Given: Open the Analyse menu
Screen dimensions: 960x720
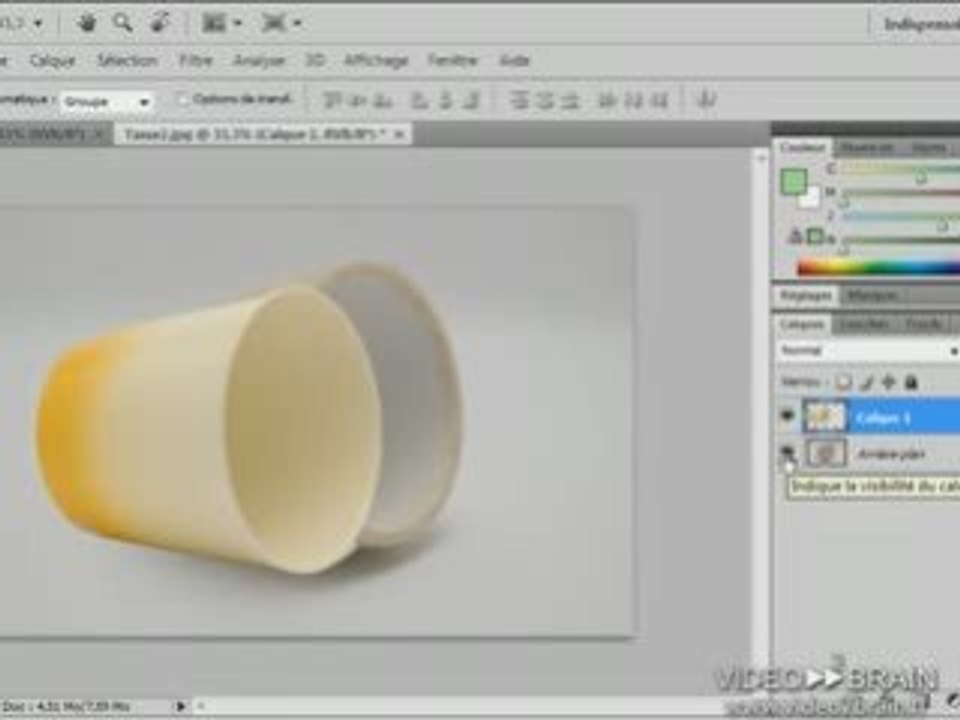Looking at the screenshot, I should click(259, 60).
